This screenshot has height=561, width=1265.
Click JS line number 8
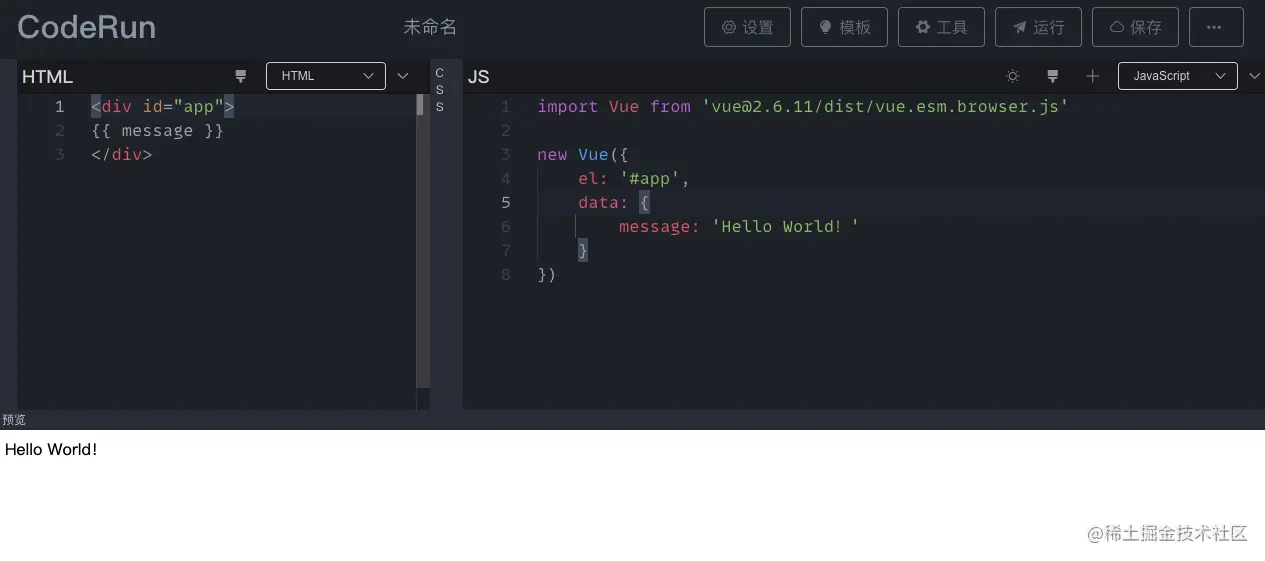(506, 274)
